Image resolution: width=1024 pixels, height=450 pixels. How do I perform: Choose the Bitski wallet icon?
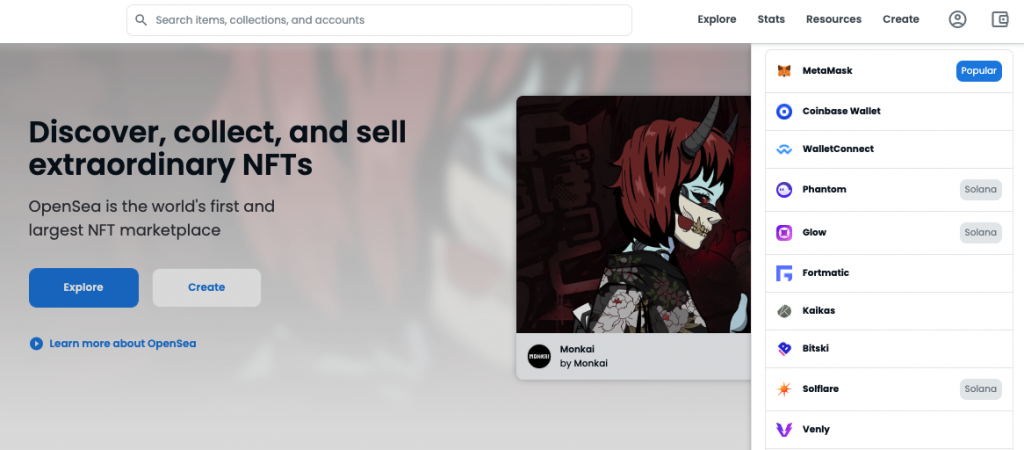[784, 349]
